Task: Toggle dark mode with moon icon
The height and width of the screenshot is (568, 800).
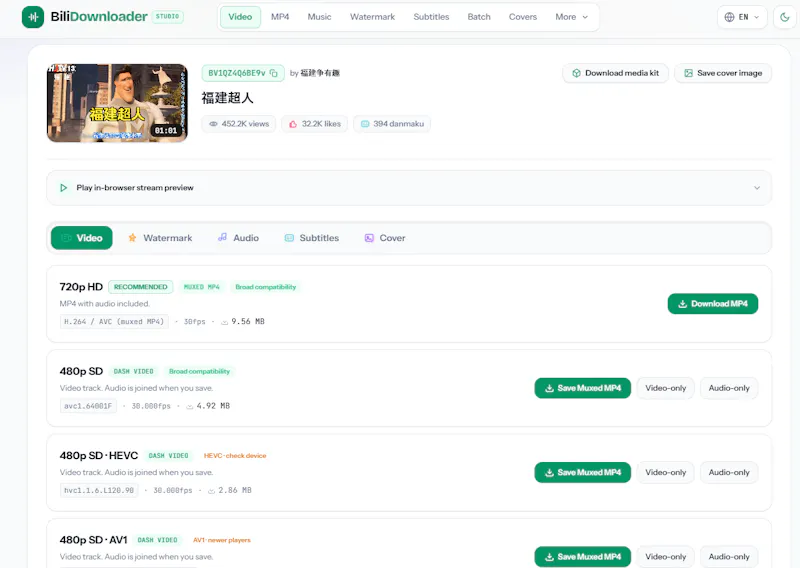Action: pos(785,17)
